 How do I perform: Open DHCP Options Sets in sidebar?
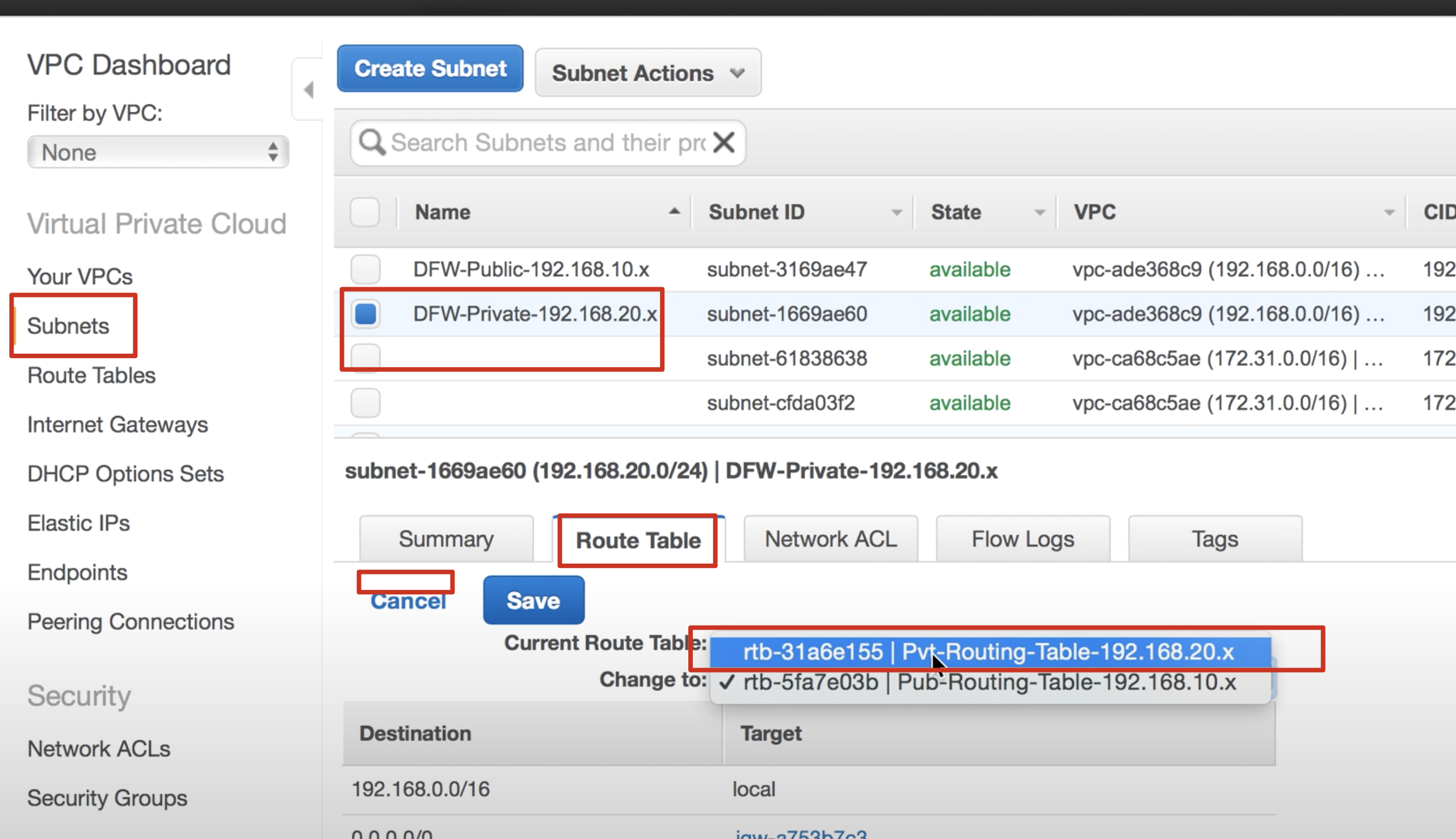point(125,473)
